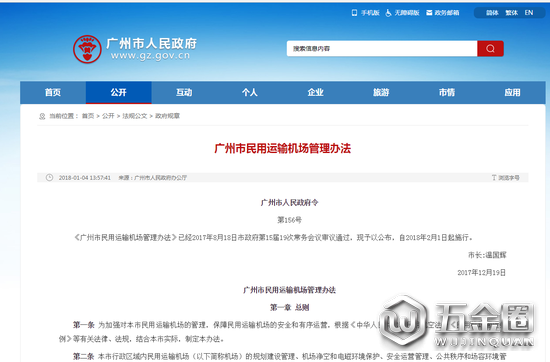The width and height of the screenshot is (550, 362).
Task: Open the 市情 navigation tab
Action: click(x=447, y=93)
